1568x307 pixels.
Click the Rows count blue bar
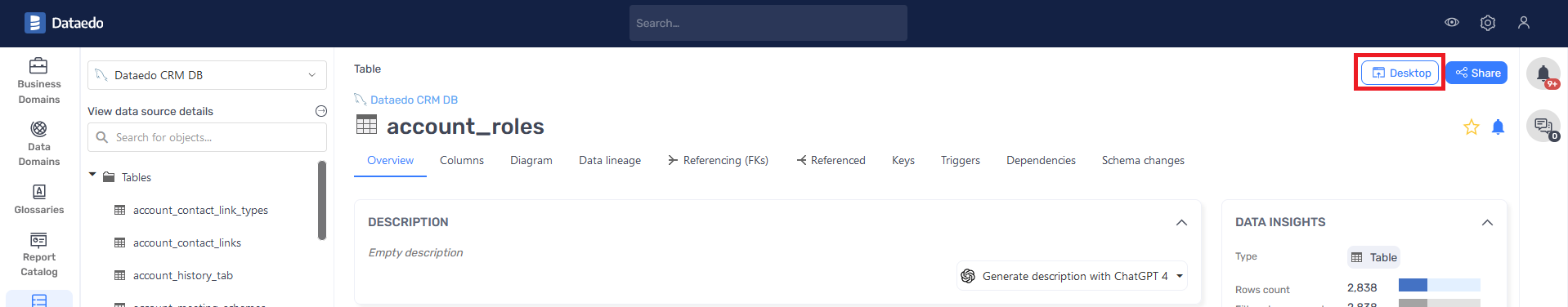click(1413, 285)
